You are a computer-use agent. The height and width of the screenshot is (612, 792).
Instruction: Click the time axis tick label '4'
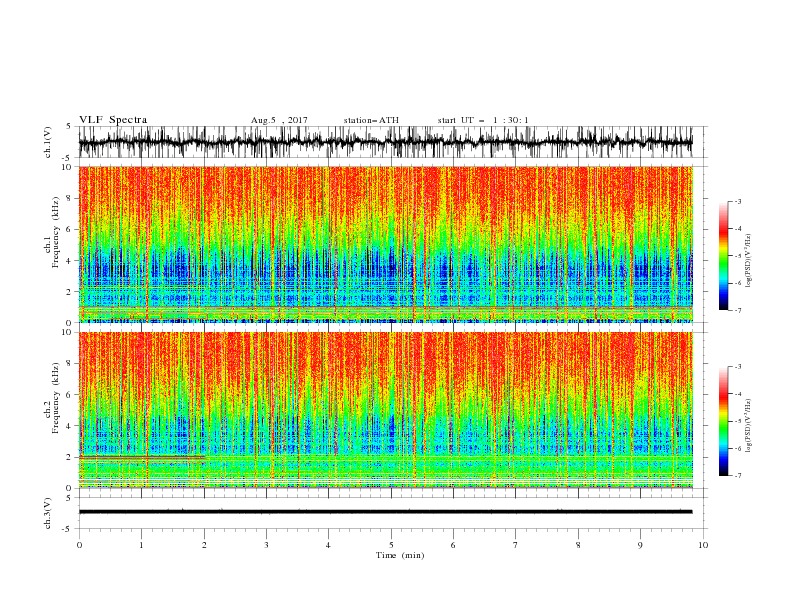click(328, 545)
